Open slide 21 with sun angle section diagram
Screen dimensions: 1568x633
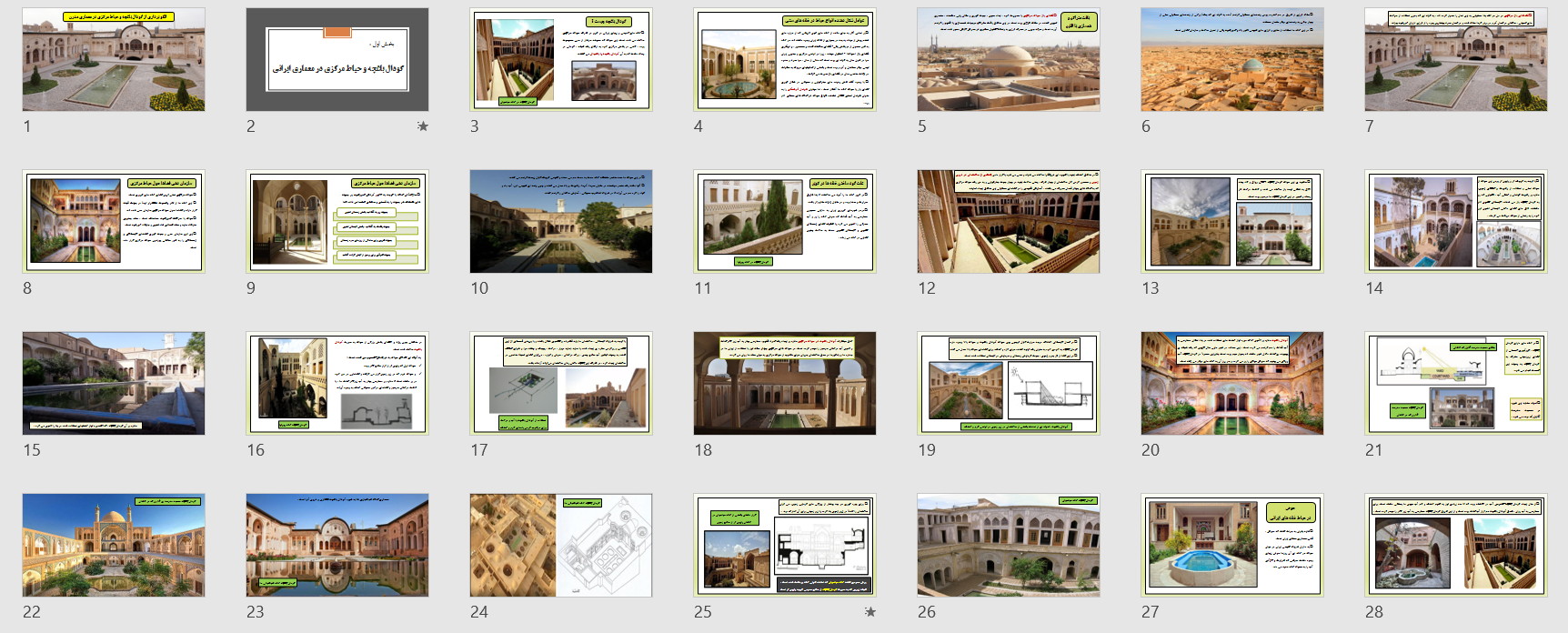(1456, 384)
